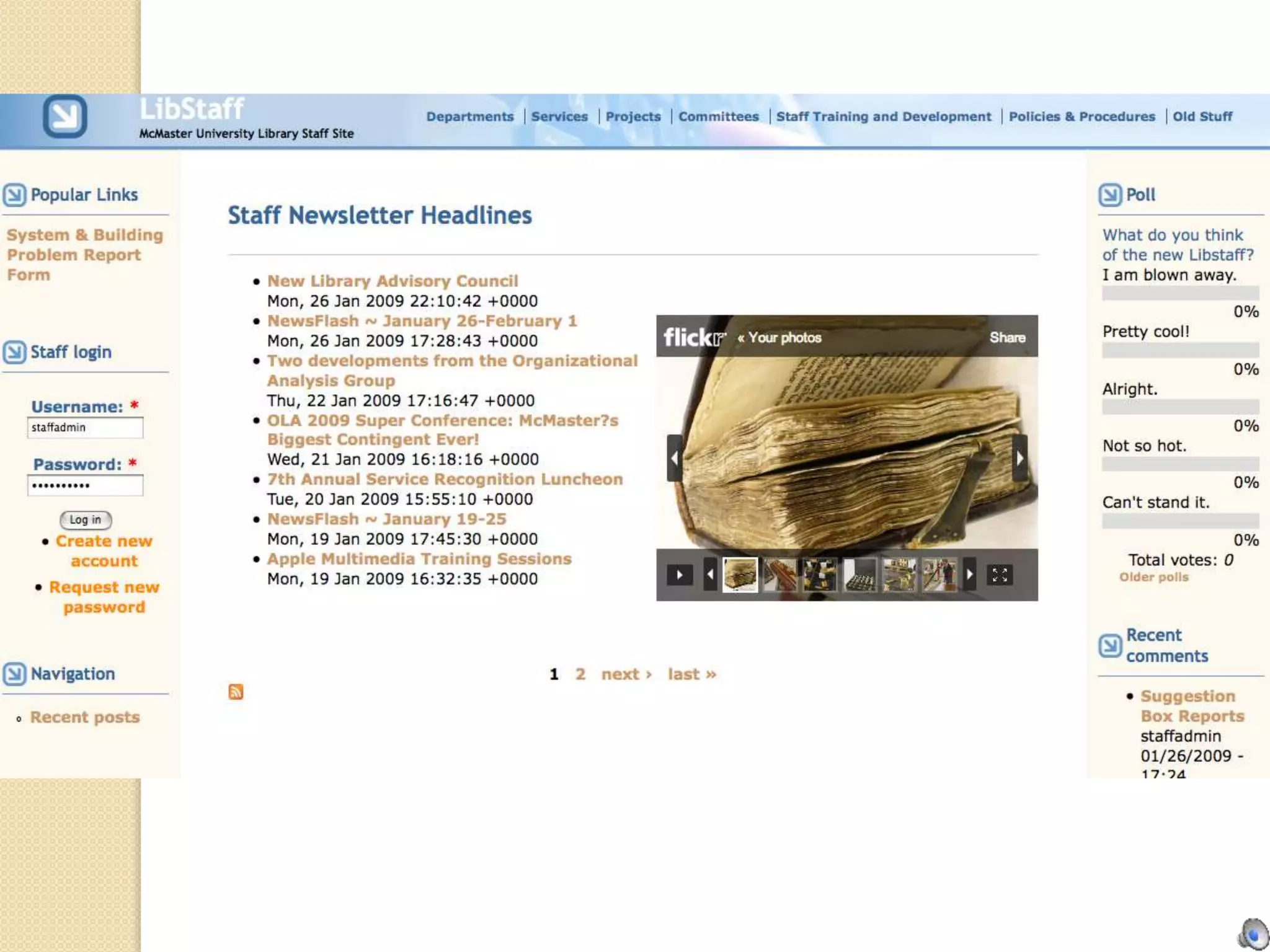The width and height of the screenshot is (1270, 952).
Task: Click into the Username field
Action: click(x=85, y=428)
